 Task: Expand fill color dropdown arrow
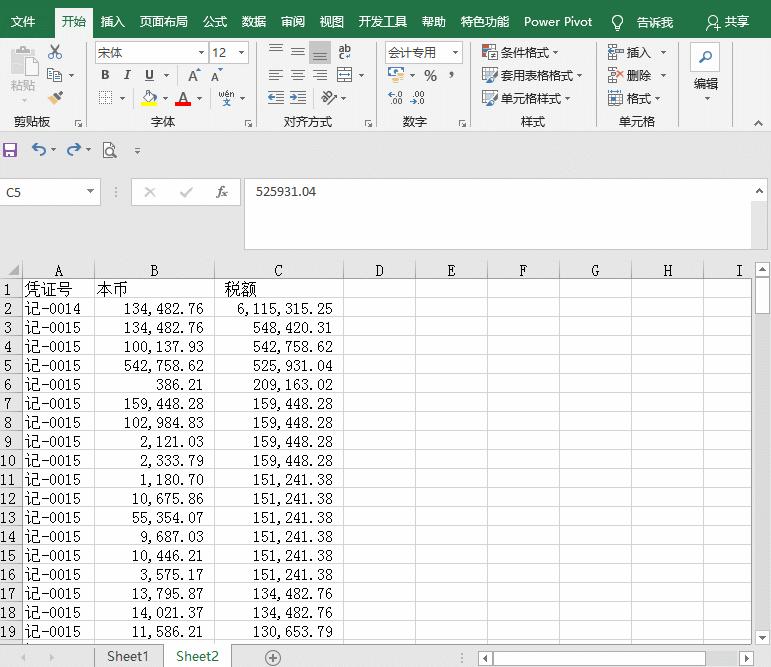[x=165, y=98]
